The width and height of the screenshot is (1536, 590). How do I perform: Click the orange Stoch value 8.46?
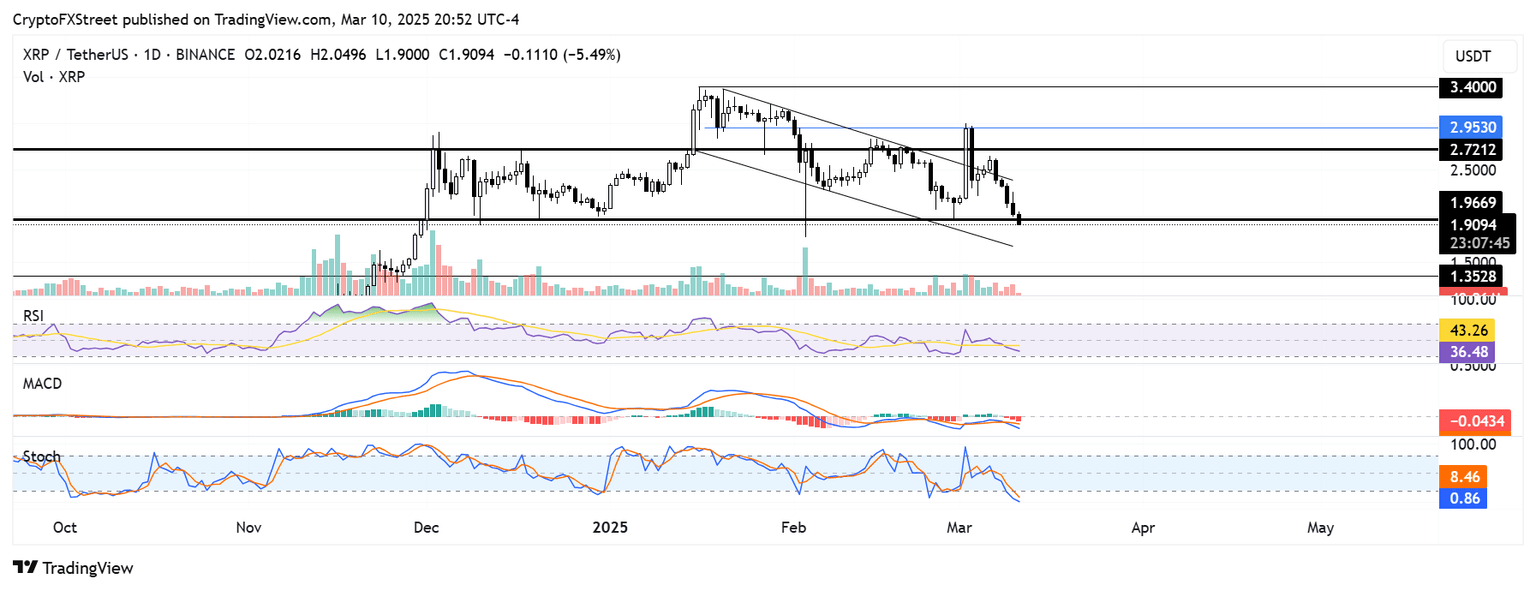pyautogui.click(x=1463, y=477)
